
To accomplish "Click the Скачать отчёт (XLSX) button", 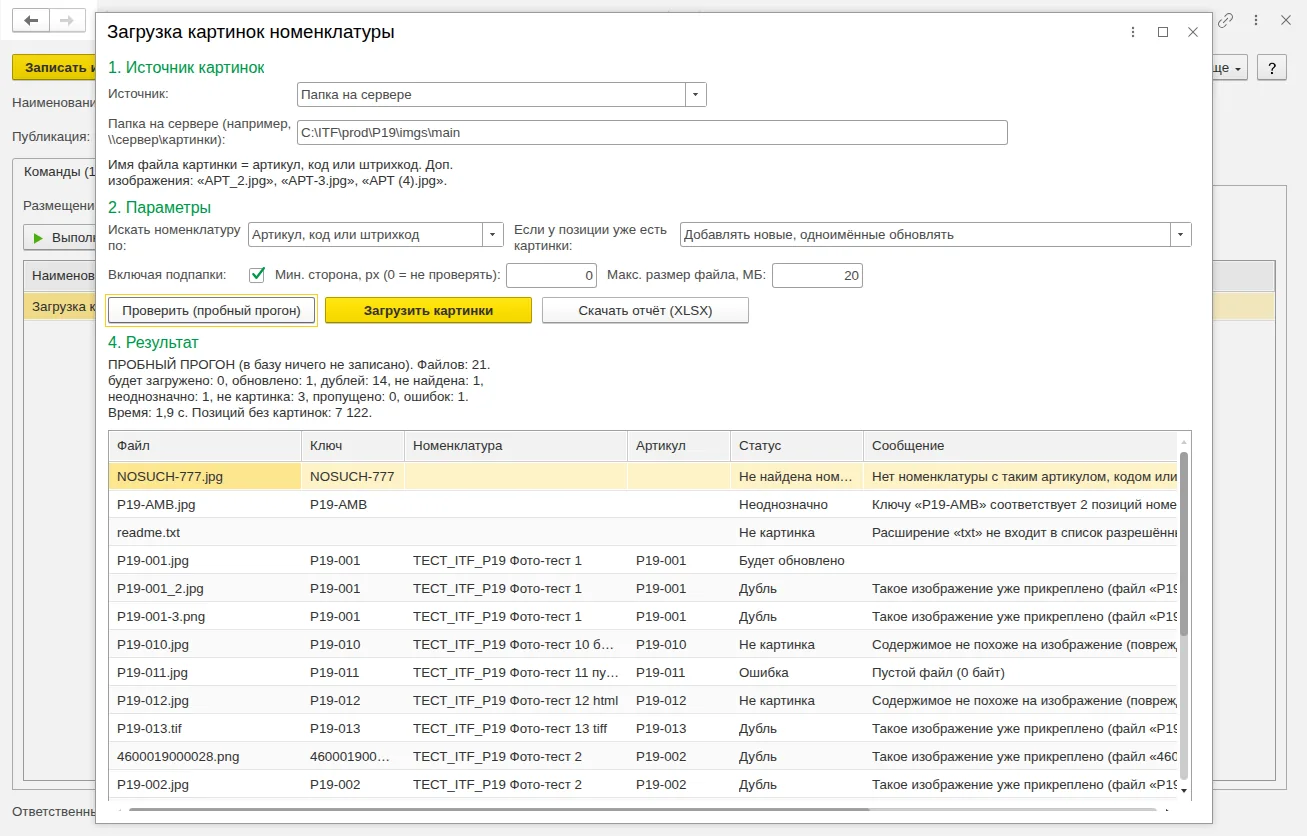I will [645, 311].
